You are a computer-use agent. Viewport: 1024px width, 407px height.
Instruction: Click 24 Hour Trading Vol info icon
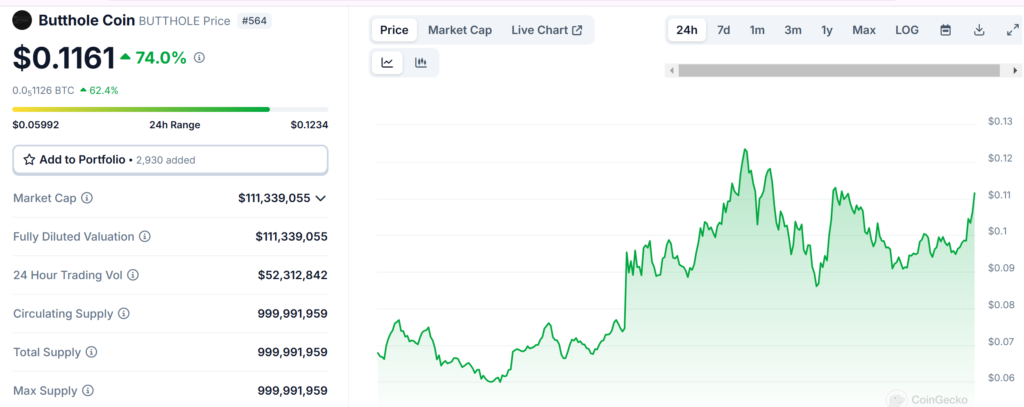[133, 275]
